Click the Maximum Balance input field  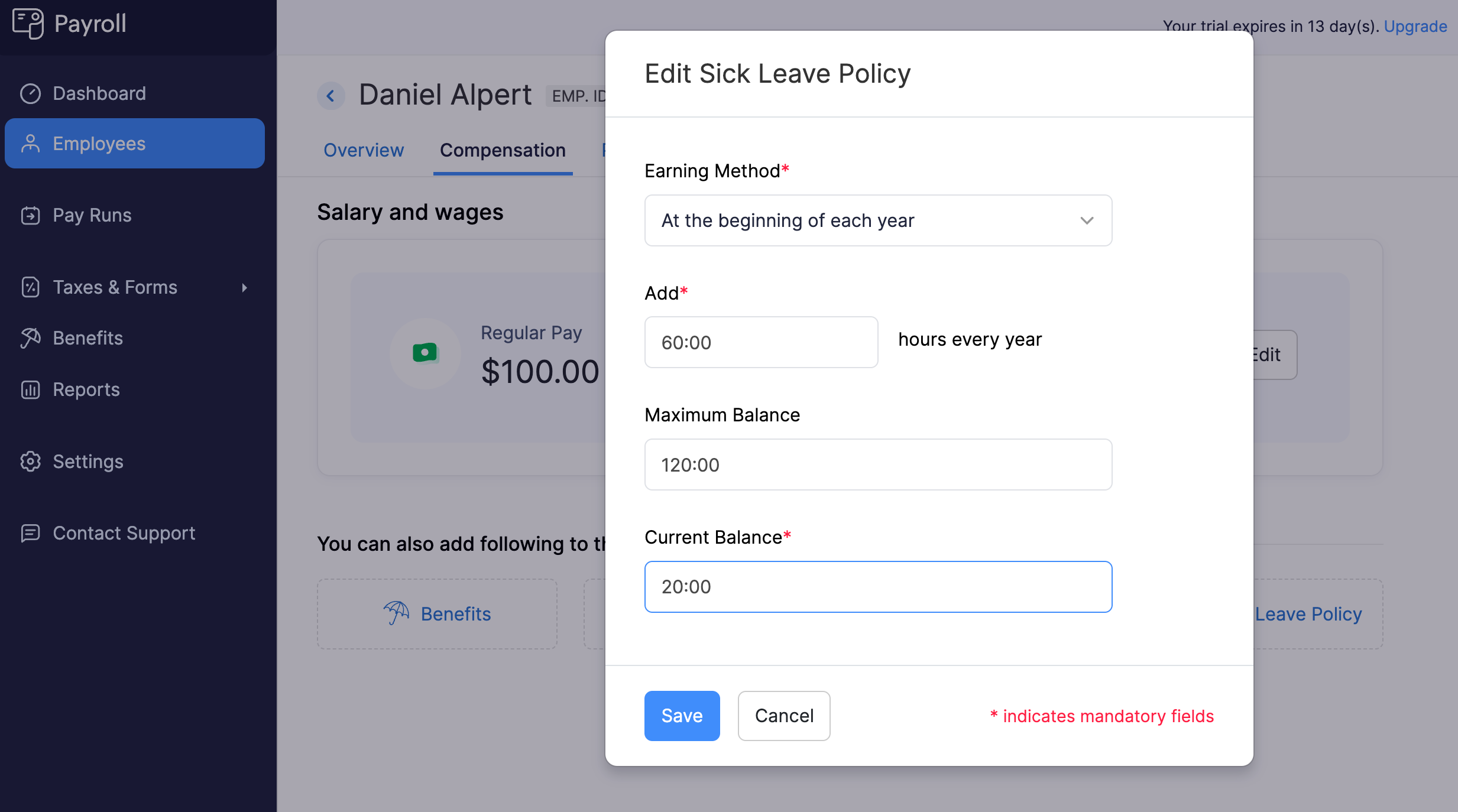(x=878, y=464)
